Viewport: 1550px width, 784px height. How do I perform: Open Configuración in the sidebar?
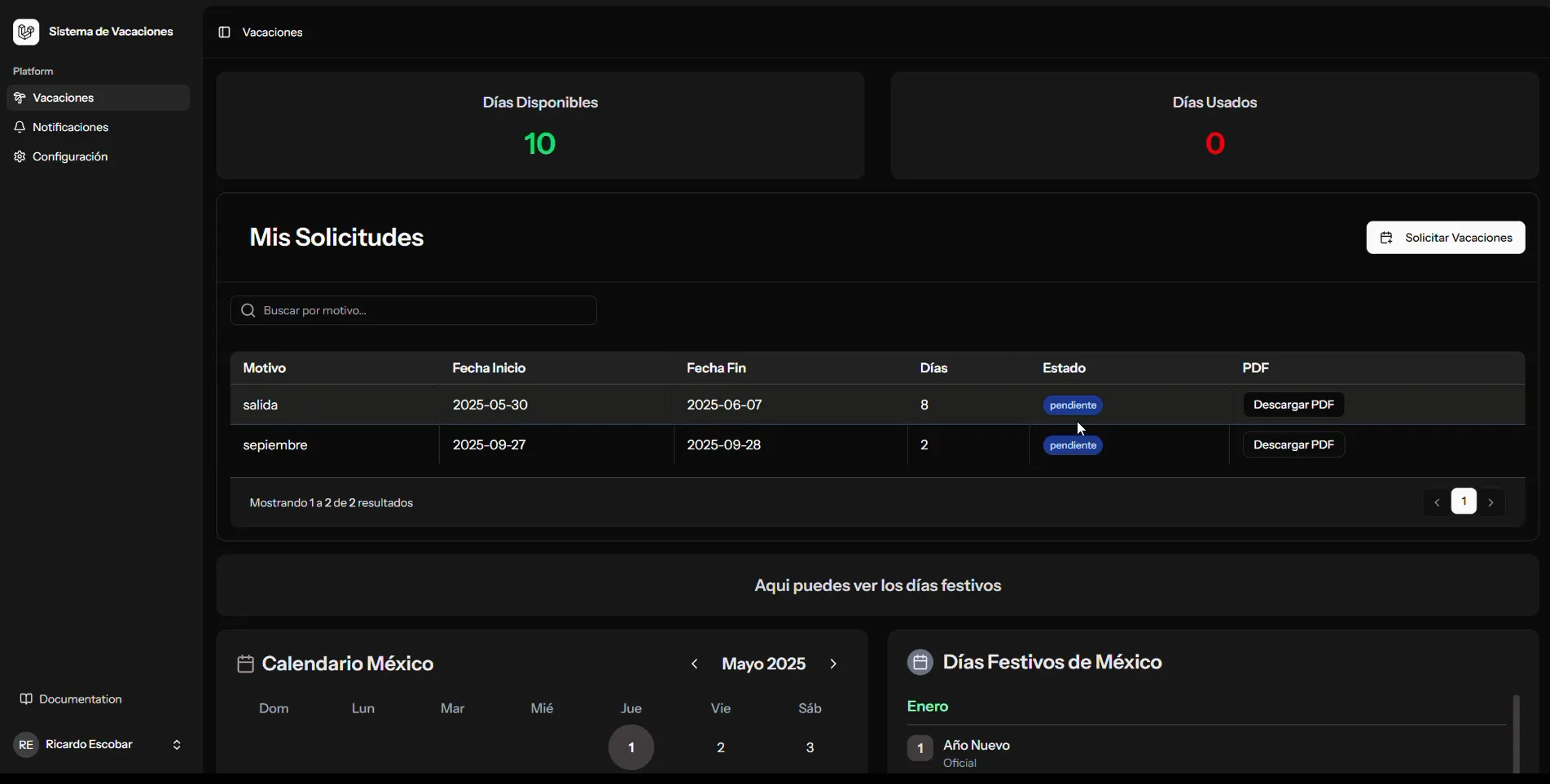coord(70,156)
